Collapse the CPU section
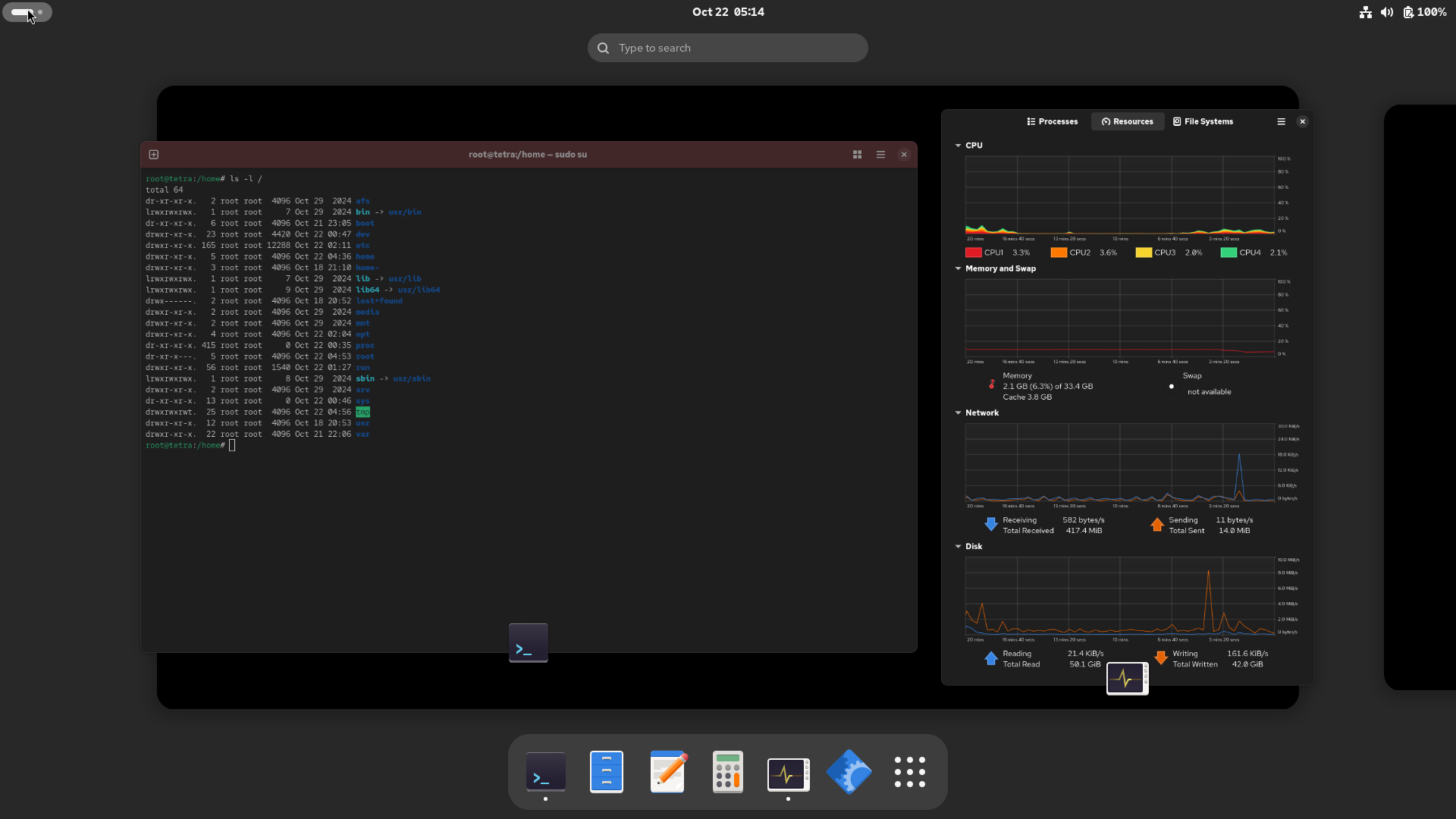1456x819 pixels. coord(958,146)
